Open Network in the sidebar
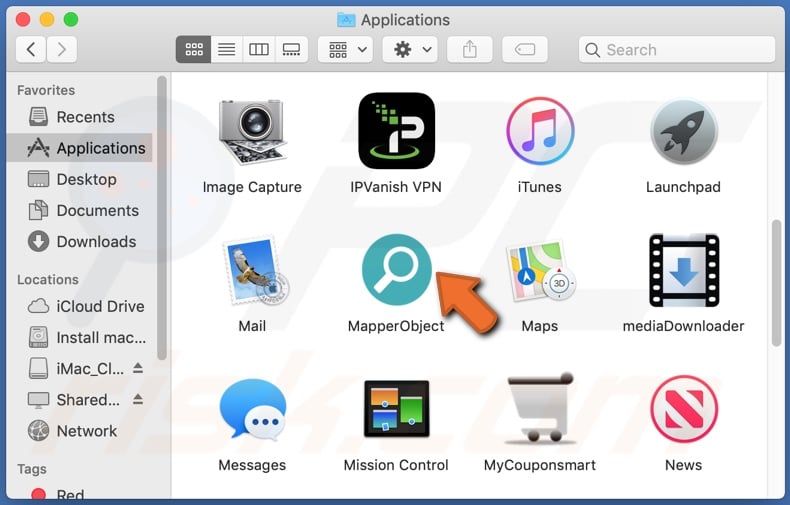 coord(81,431)
